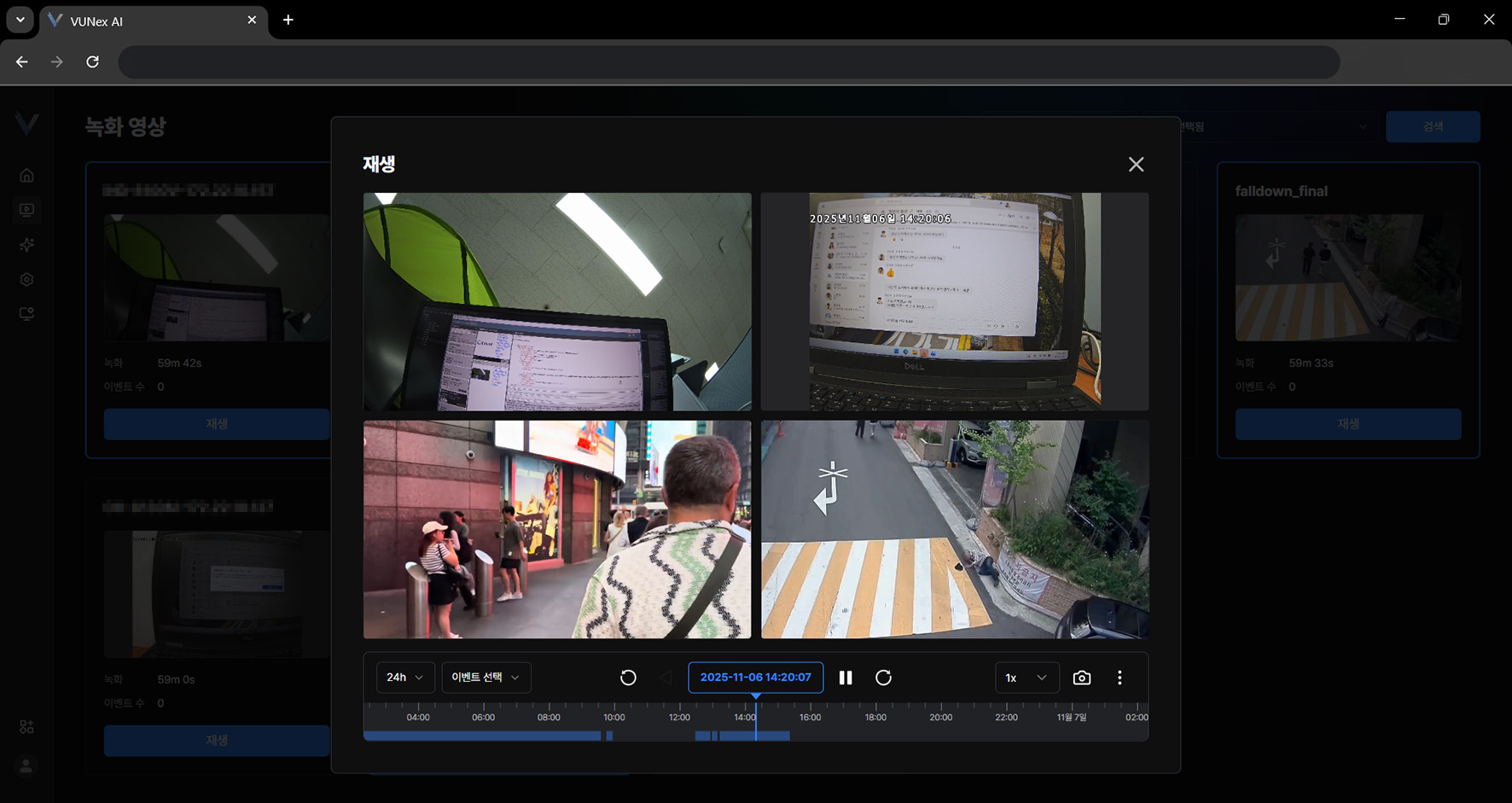The width and height of the screenshot is (1512, 803).
Task: Open the browser tab search dropdown
Action: click(20, 20)
